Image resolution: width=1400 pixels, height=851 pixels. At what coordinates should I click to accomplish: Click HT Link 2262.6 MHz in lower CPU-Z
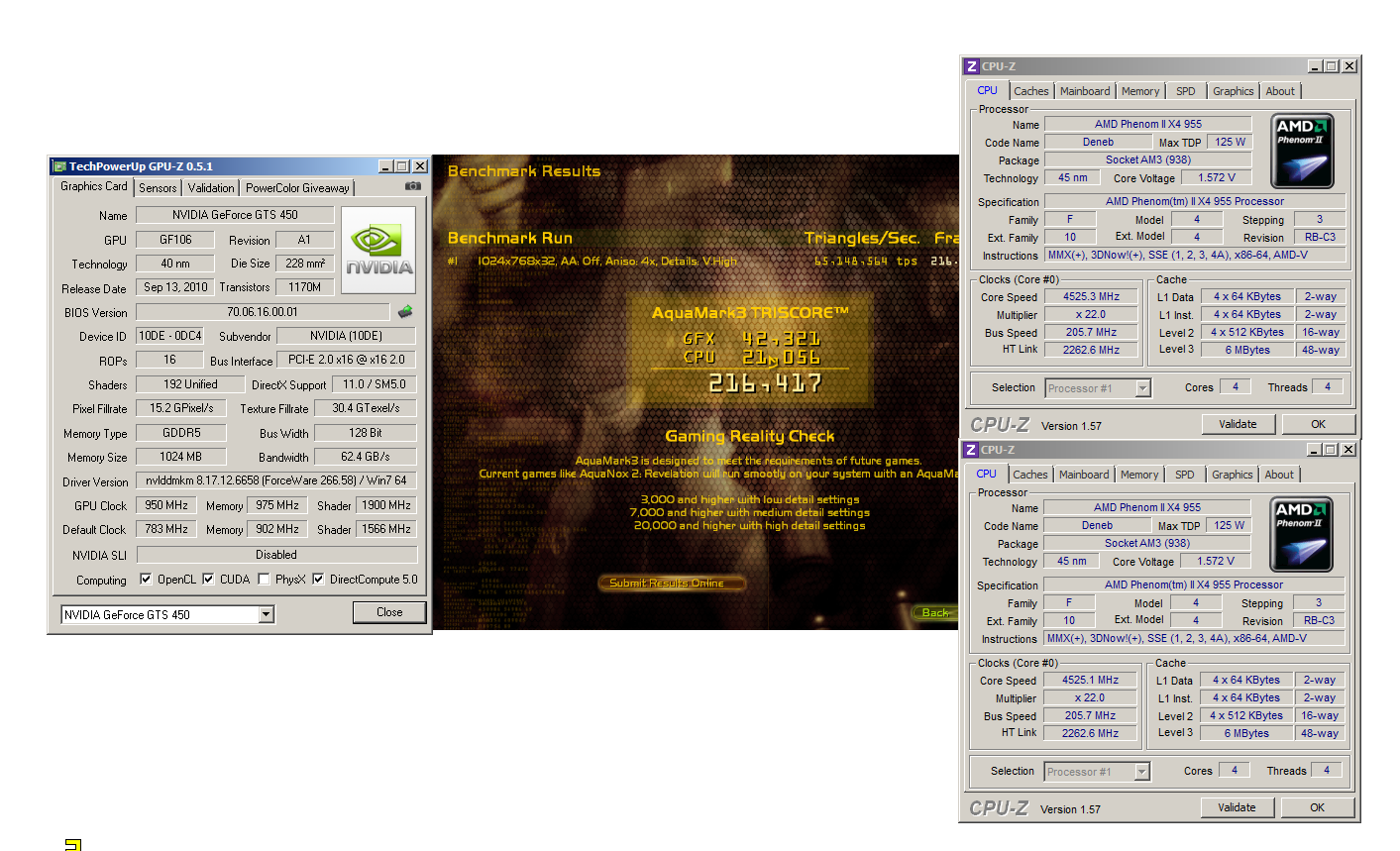coord(1091,733)
